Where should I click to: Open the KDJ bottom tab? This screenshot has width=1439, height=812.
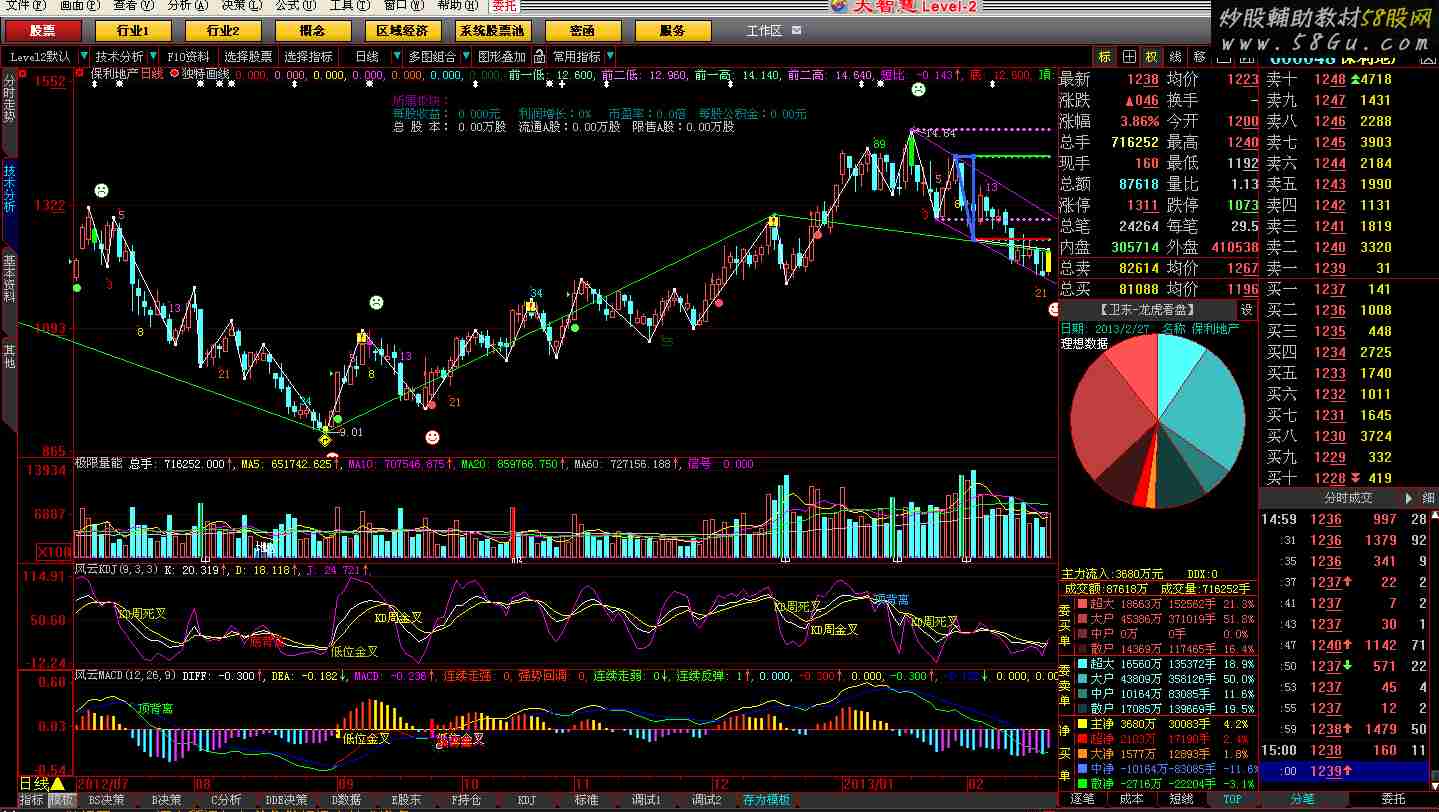click(x=527, y=800)
